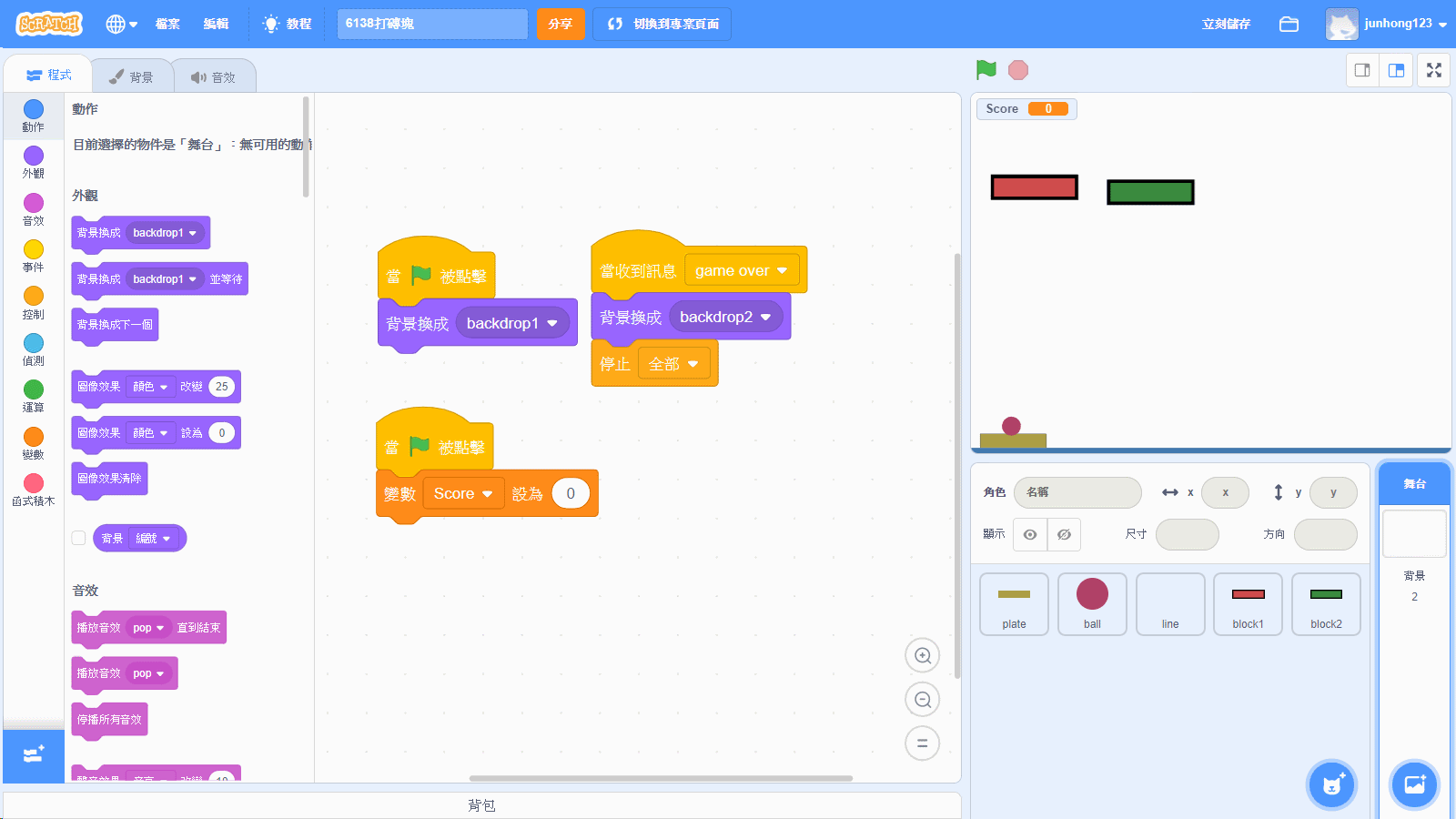Viewport: 1456px width, 819px height.
Task: Open the junhong123 account dropdown
Action: 1387,25
